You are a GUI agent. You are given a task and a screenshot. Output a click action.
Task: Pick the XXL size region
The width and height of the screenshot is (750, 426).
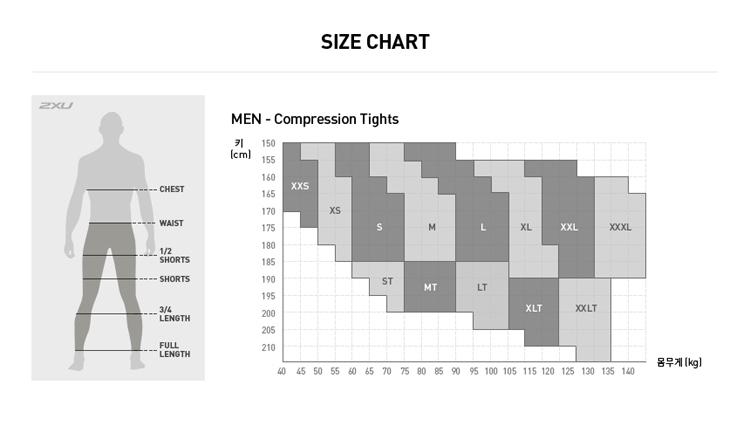(569, 227)
